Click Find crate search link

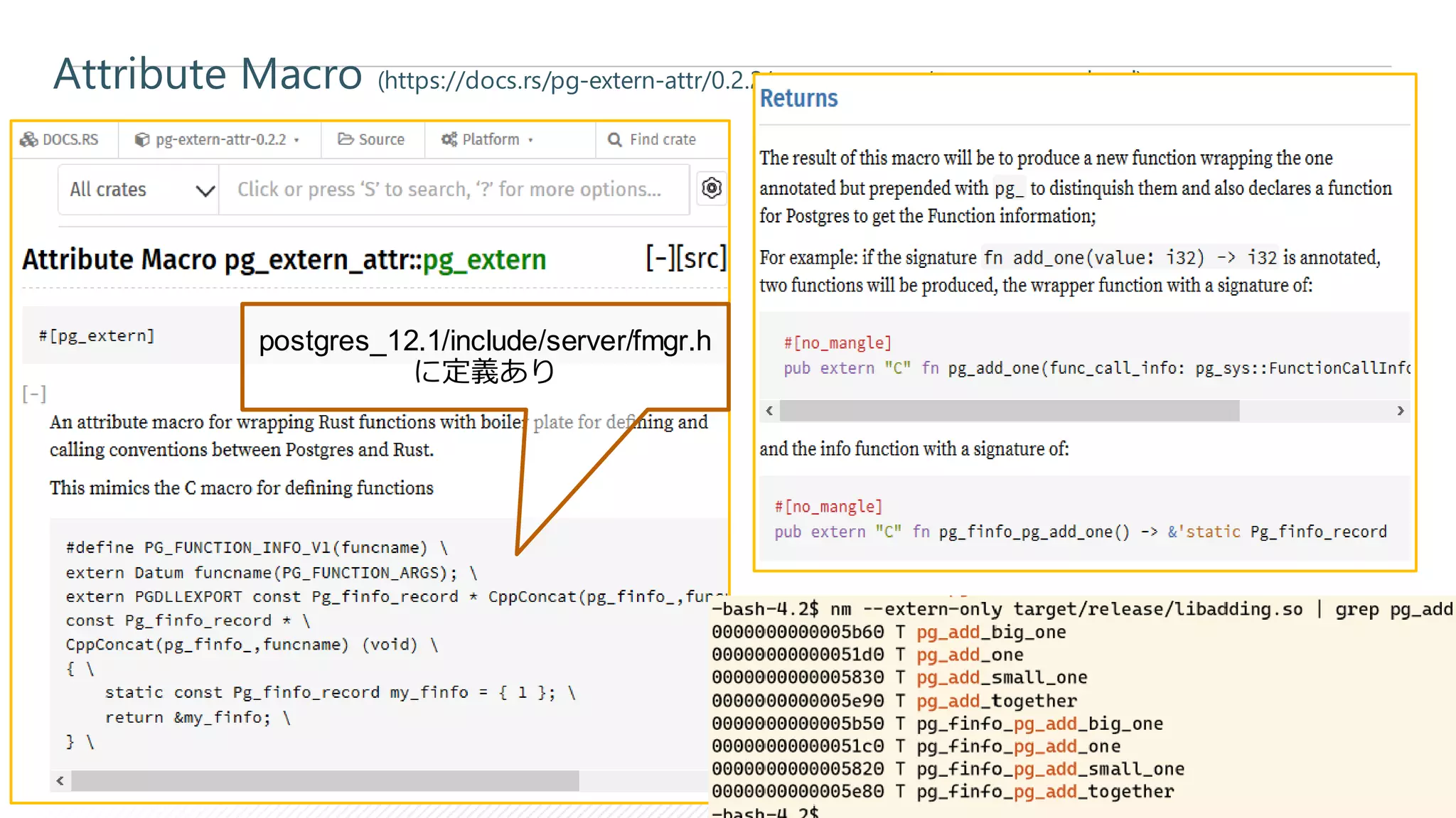653,139
